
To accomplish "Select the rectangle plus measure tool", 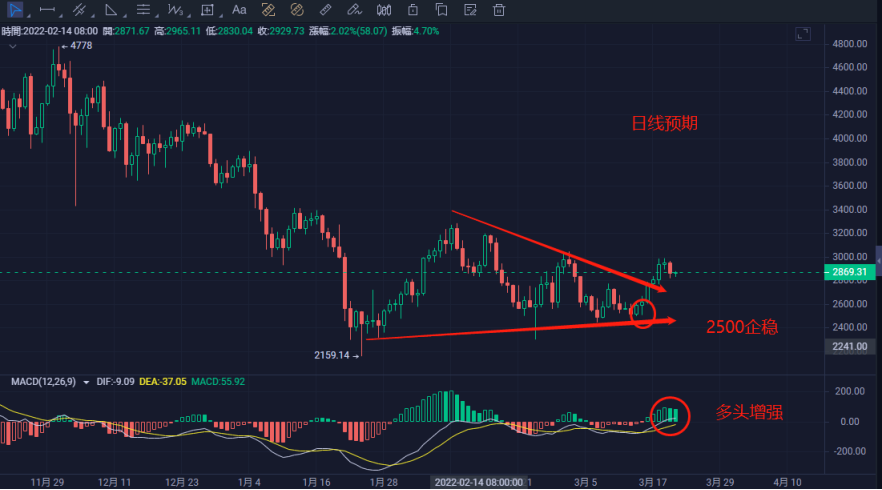I will (207, 10).
